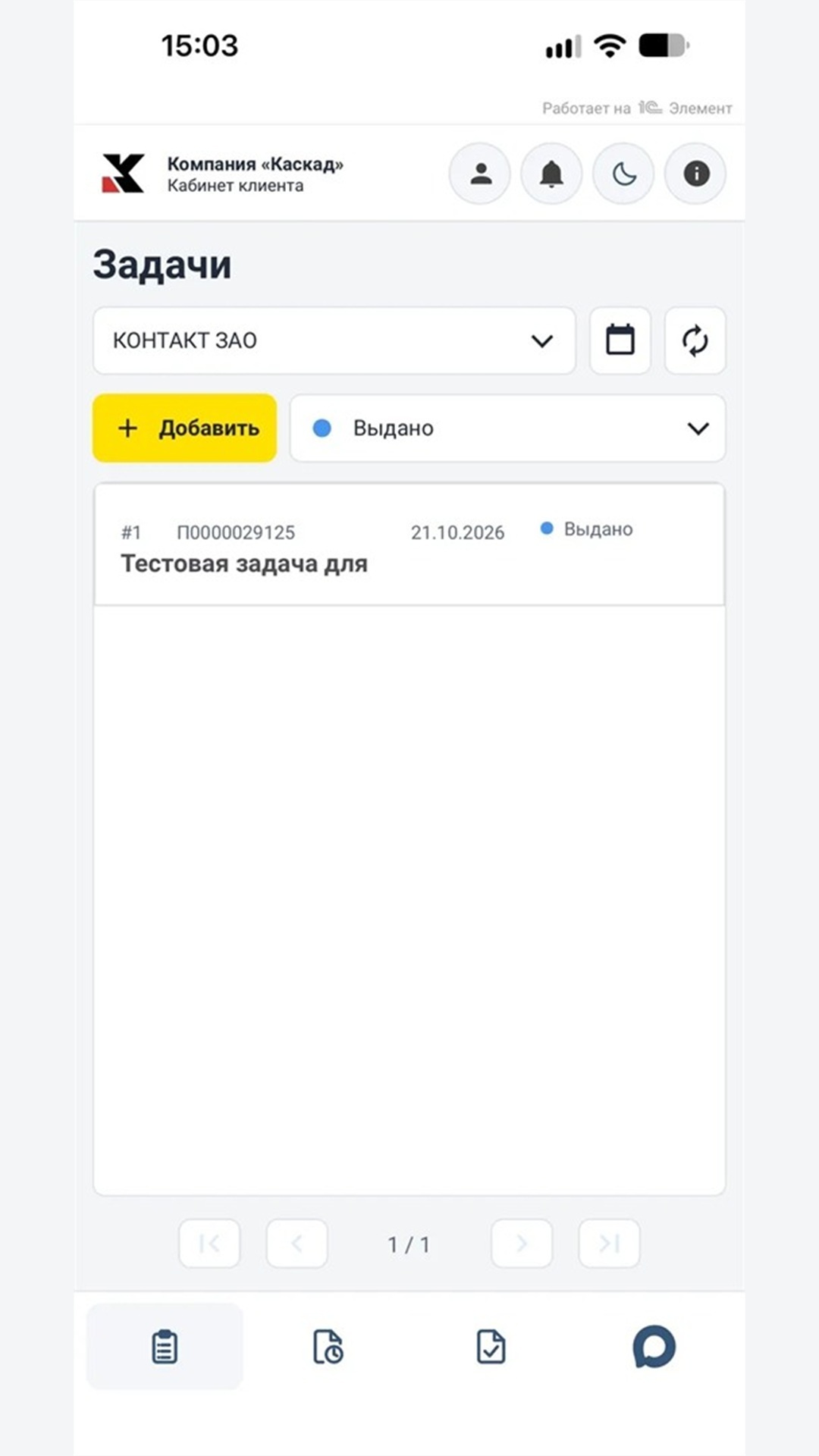819x1456 pixels.
Task: Tap the 15:03 clock in status bar
Action: (x=199, y=45)
